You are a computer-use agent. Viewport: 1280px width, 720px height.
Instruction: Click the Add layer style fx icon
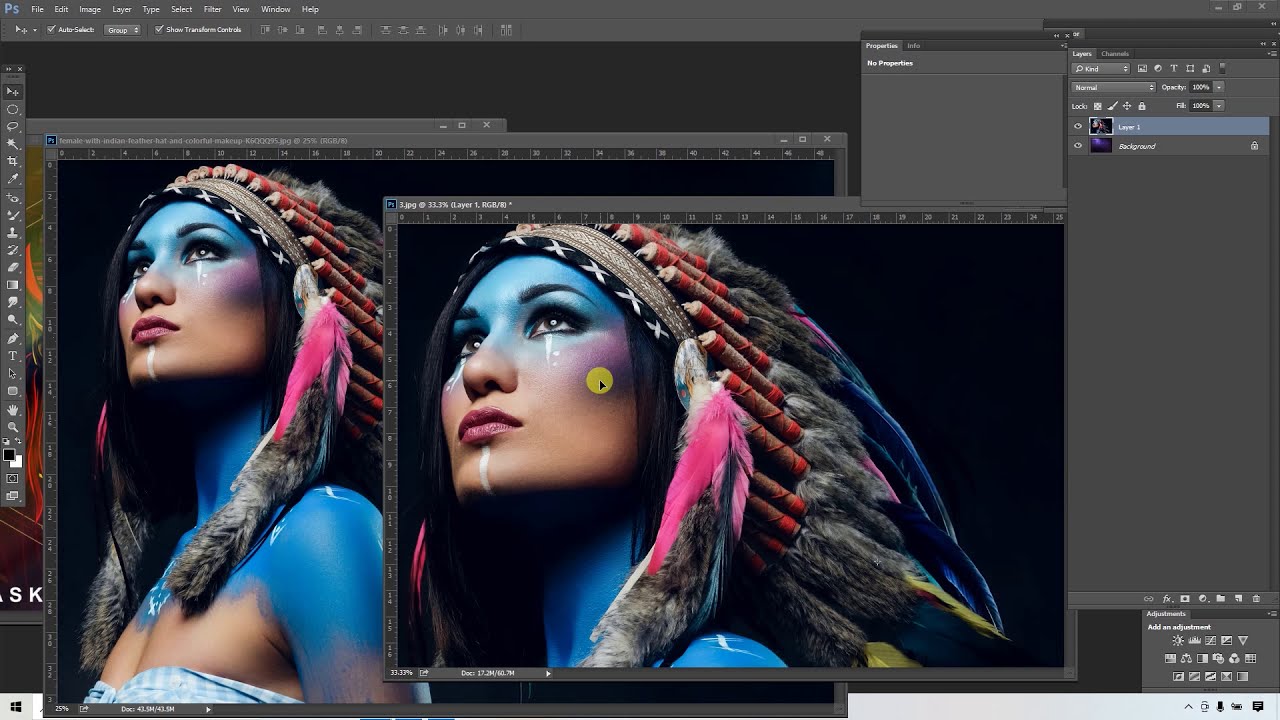(1167, 599)
